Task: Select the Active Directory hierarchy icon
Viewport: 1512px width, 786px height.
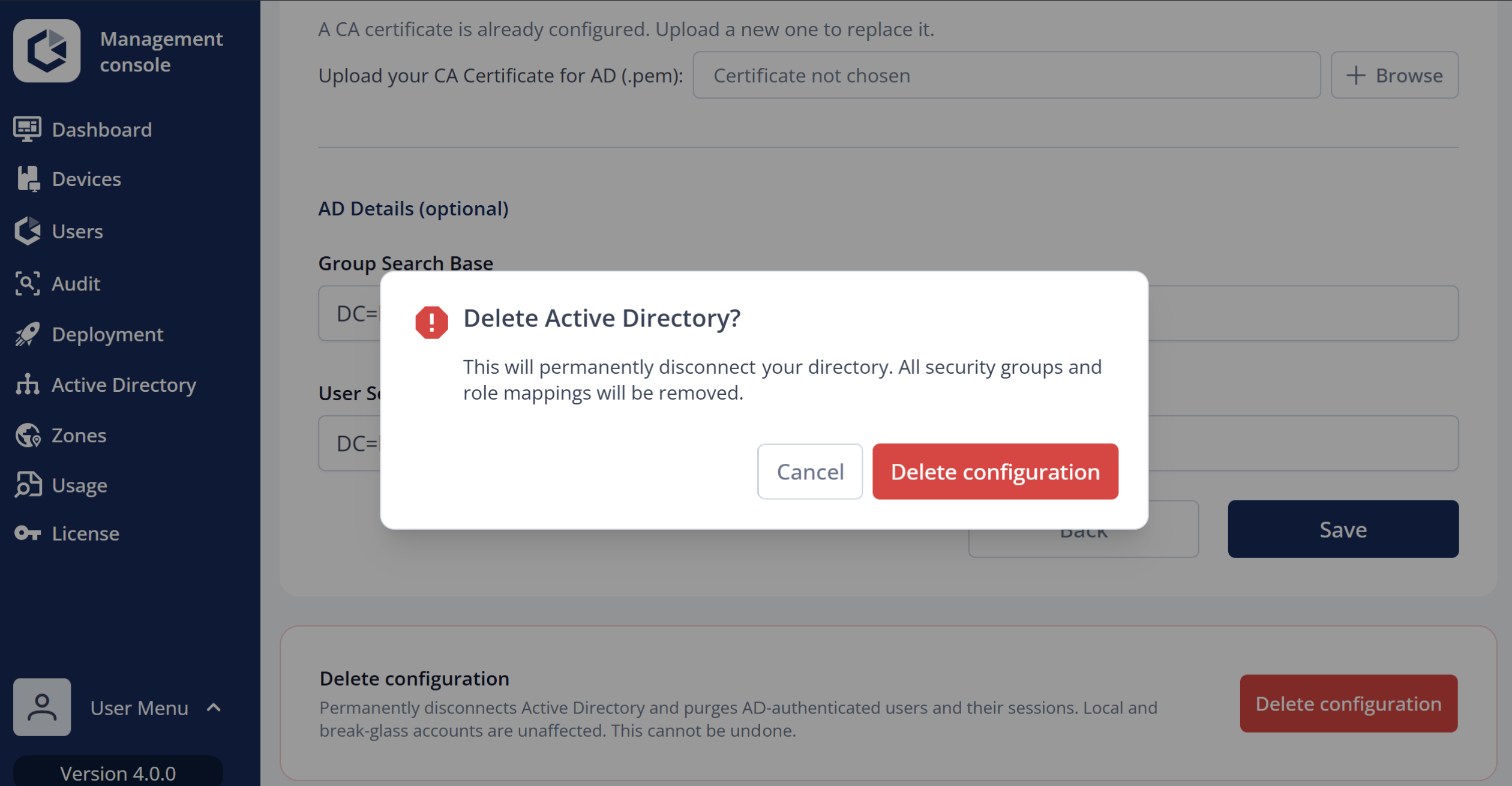Action: point(28,385)
